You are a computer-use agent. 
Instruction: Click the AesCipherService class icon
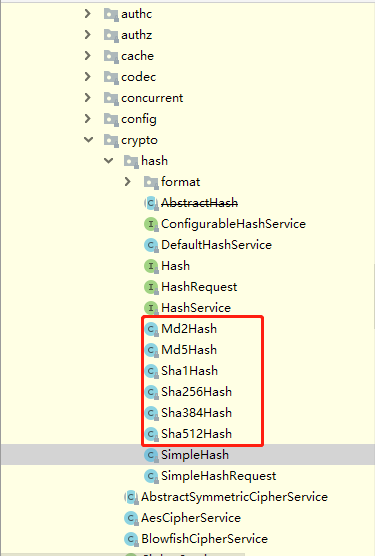[131, 518]
